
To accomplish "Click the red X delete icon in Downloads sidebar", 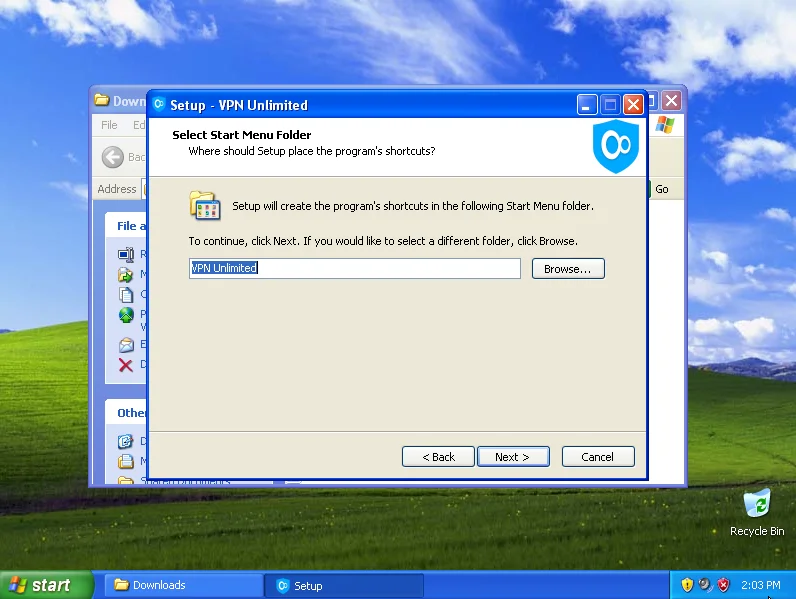I will point(126,365).
